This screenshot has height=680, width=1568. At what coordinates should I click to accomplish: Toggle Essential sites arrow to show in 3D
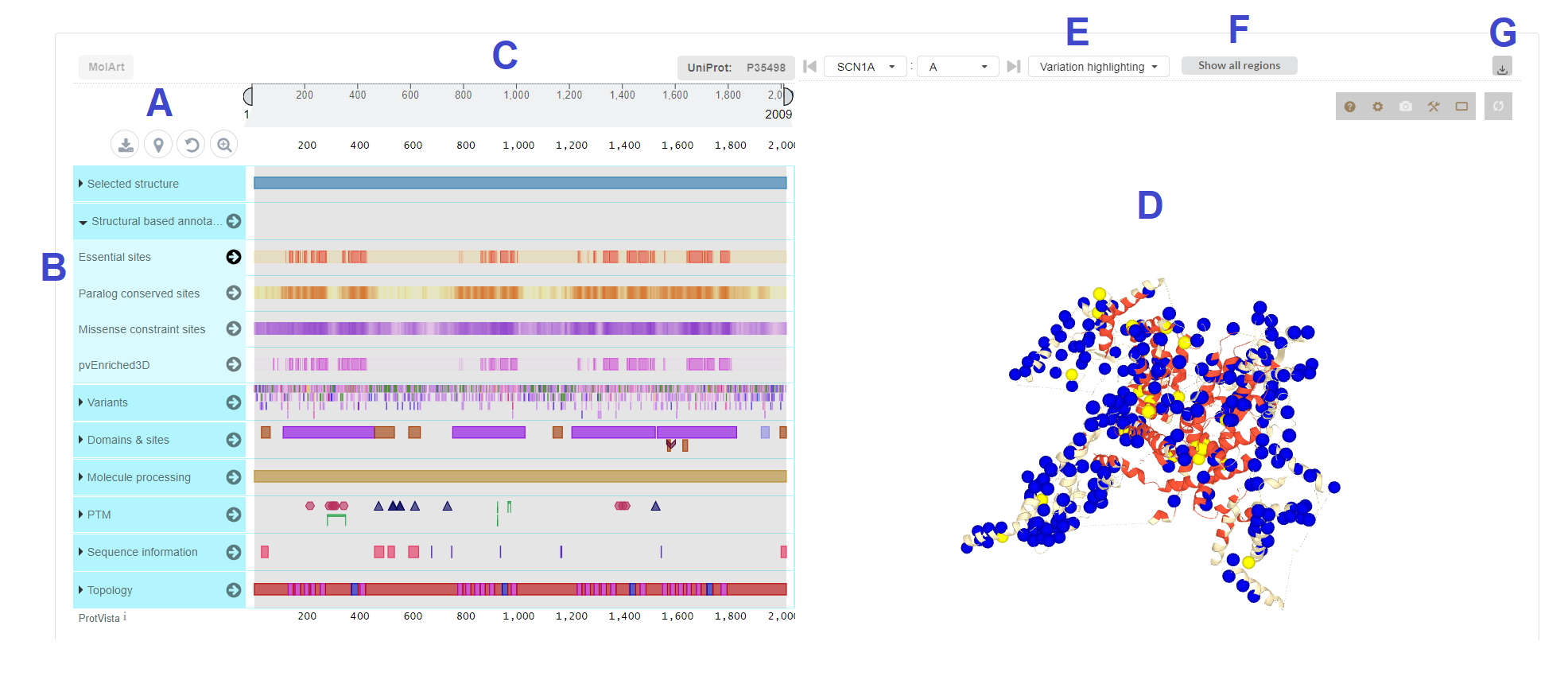coord(234,257)
